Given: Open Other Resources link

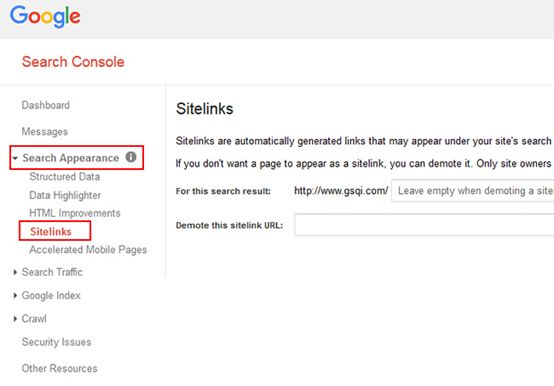Looking at the screenshot, I should [59, 368].
